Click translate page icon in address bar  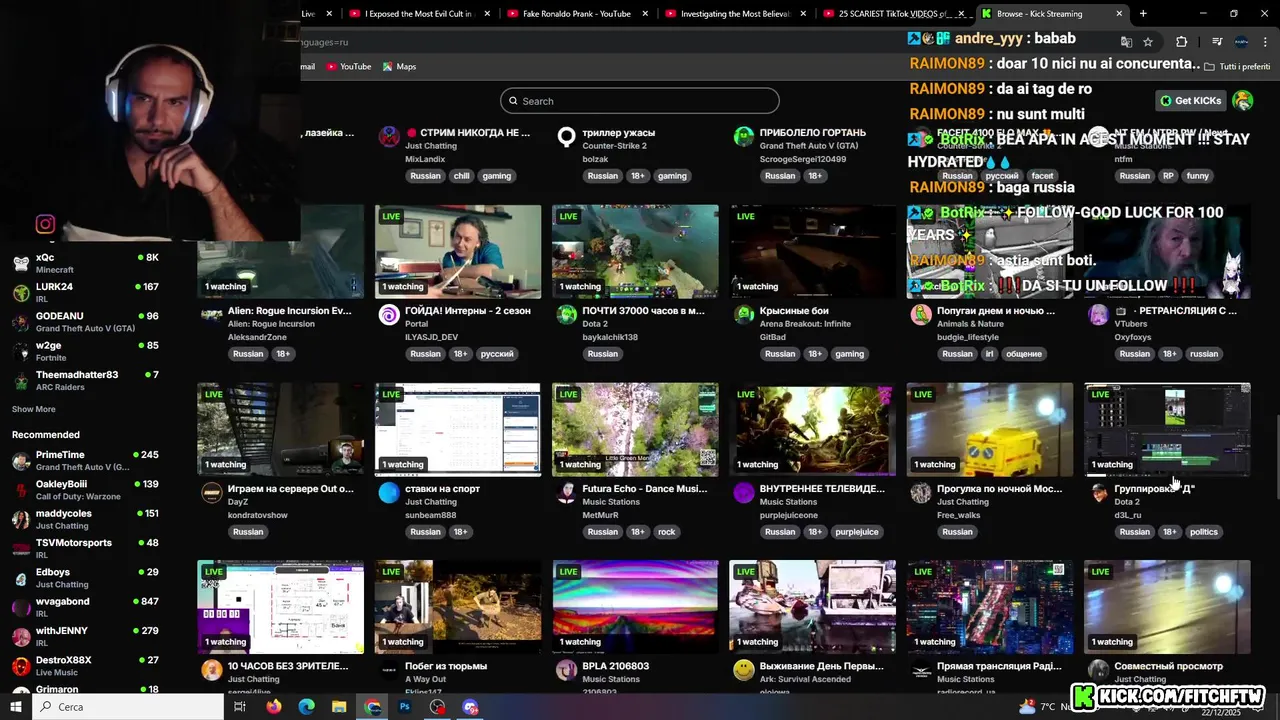point(1126,42)
